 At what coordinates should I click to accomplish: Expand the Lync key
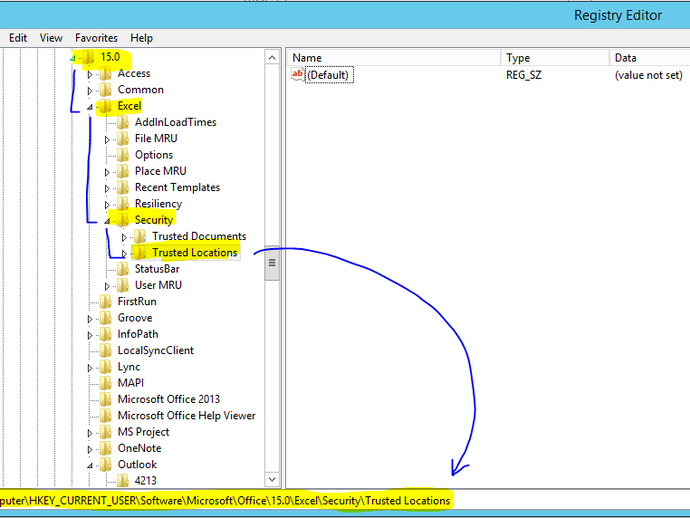[x=90, y=367]
